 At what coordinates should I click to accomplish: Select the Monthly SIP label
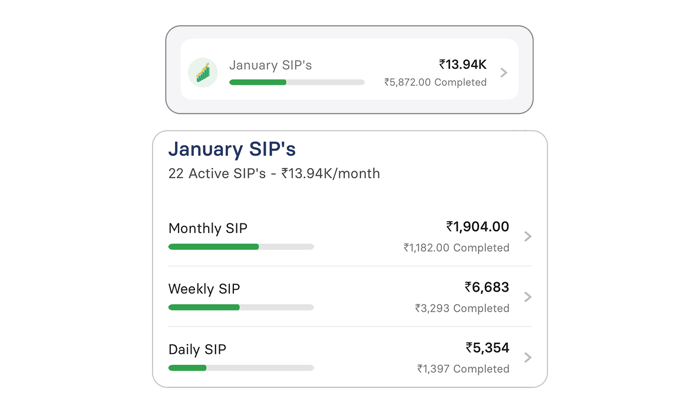point(209,228)
